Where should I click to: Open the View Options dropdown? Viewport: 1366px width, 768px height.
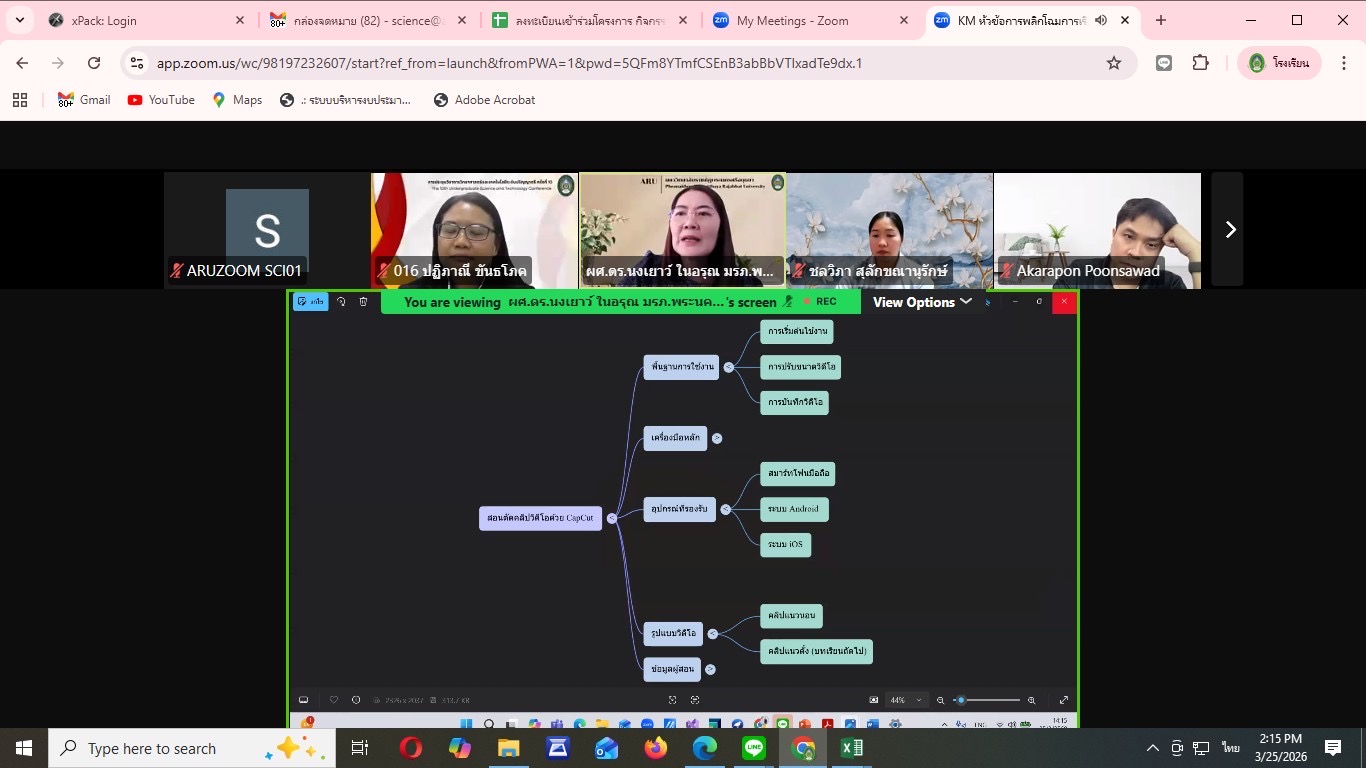point(922,302)
